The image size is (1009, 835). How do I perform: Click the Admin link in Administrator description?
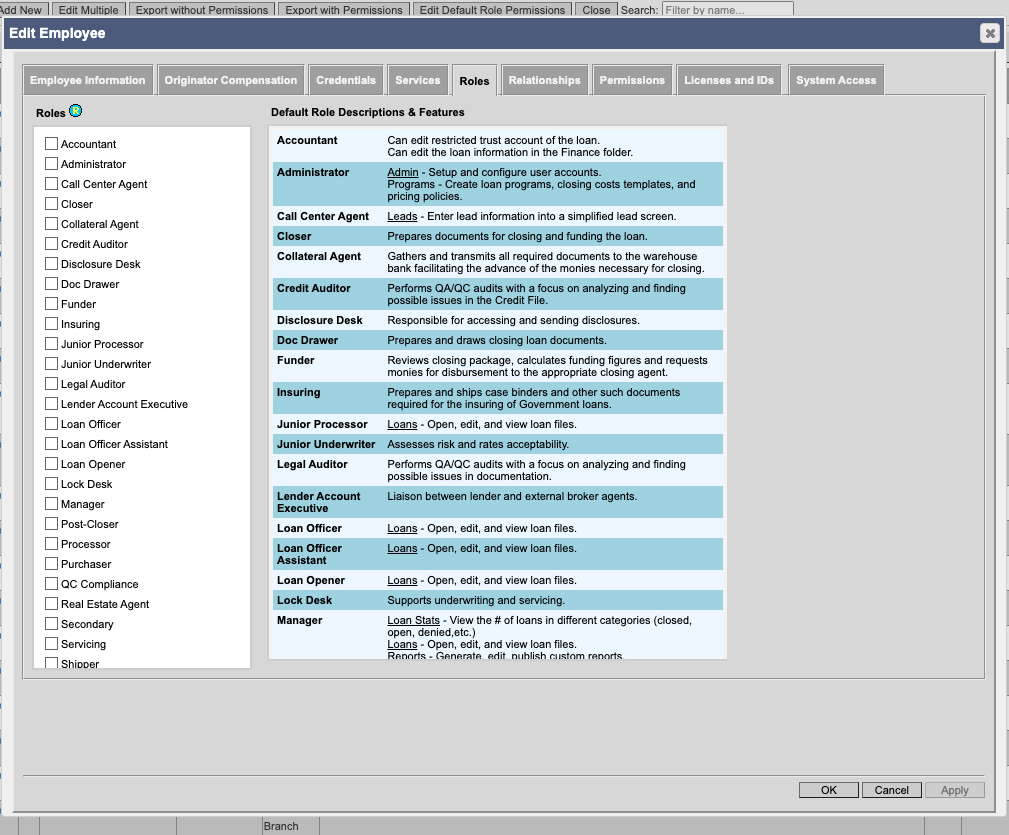pos(402,172)
